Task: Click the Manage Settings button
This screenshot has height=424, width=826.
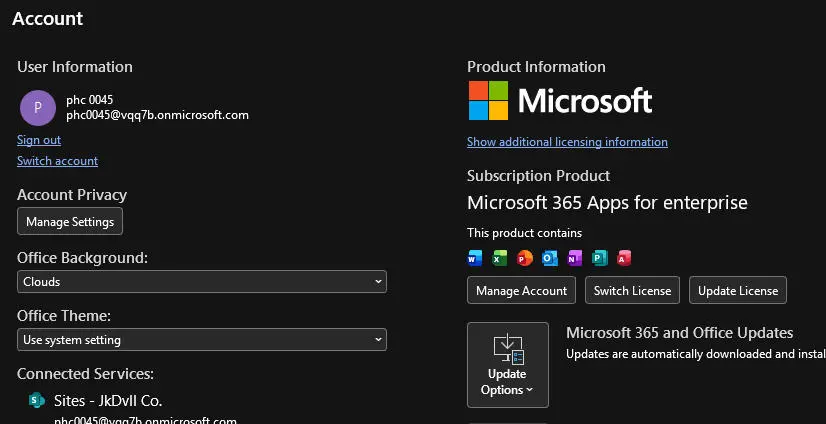Action: coord(70,221)
